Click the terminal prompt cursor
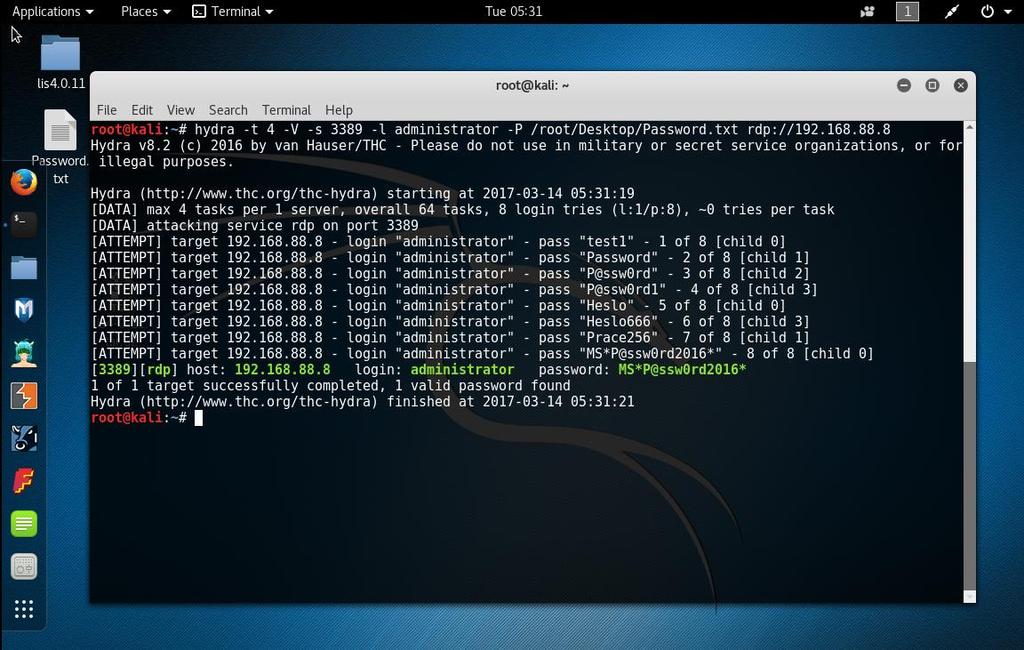This screenshot has height=650, width=1024. click(x=199, y=417)
